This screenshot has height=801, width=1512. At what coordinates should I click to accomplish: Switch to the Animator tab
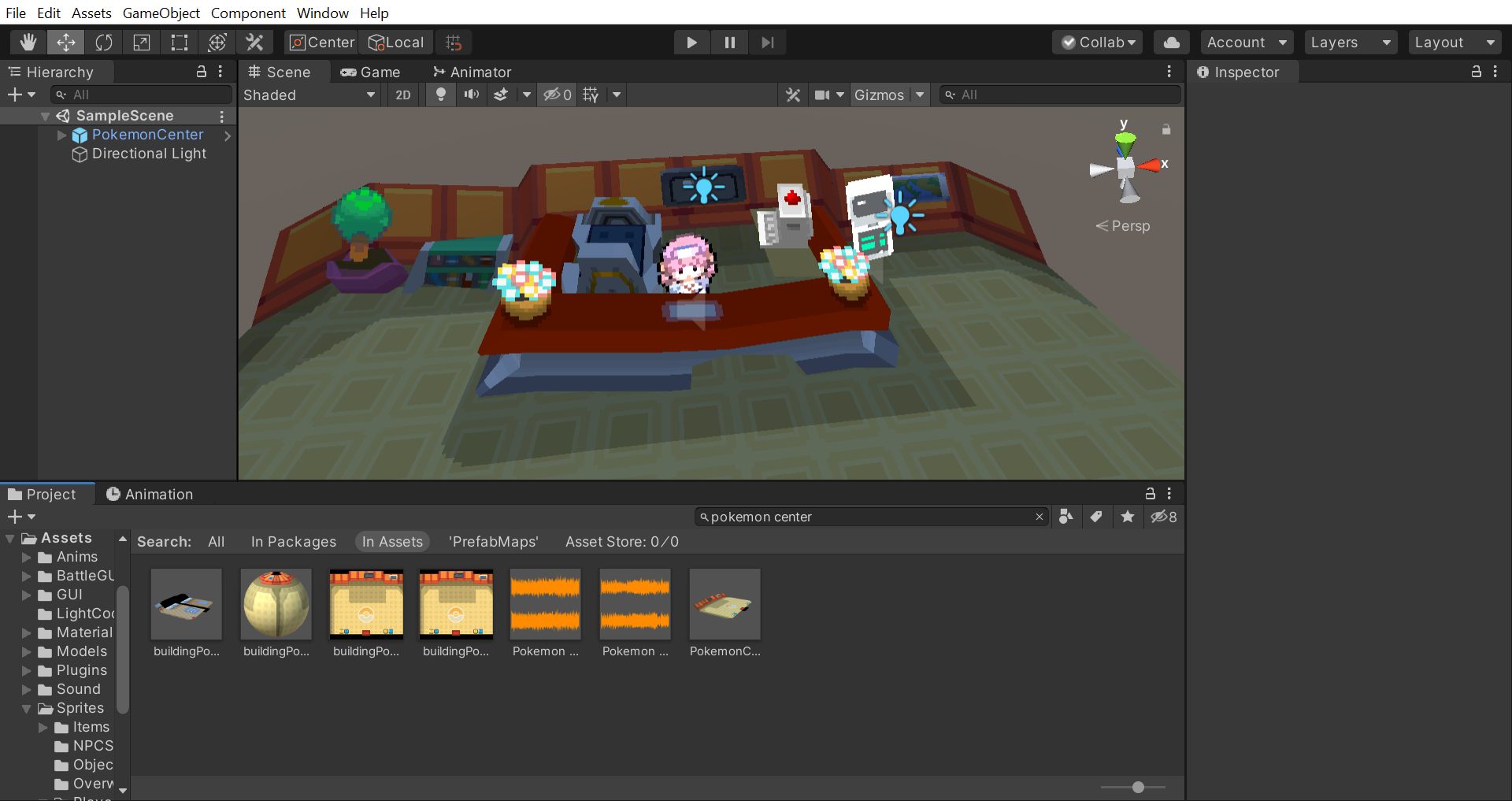(472, 72)
